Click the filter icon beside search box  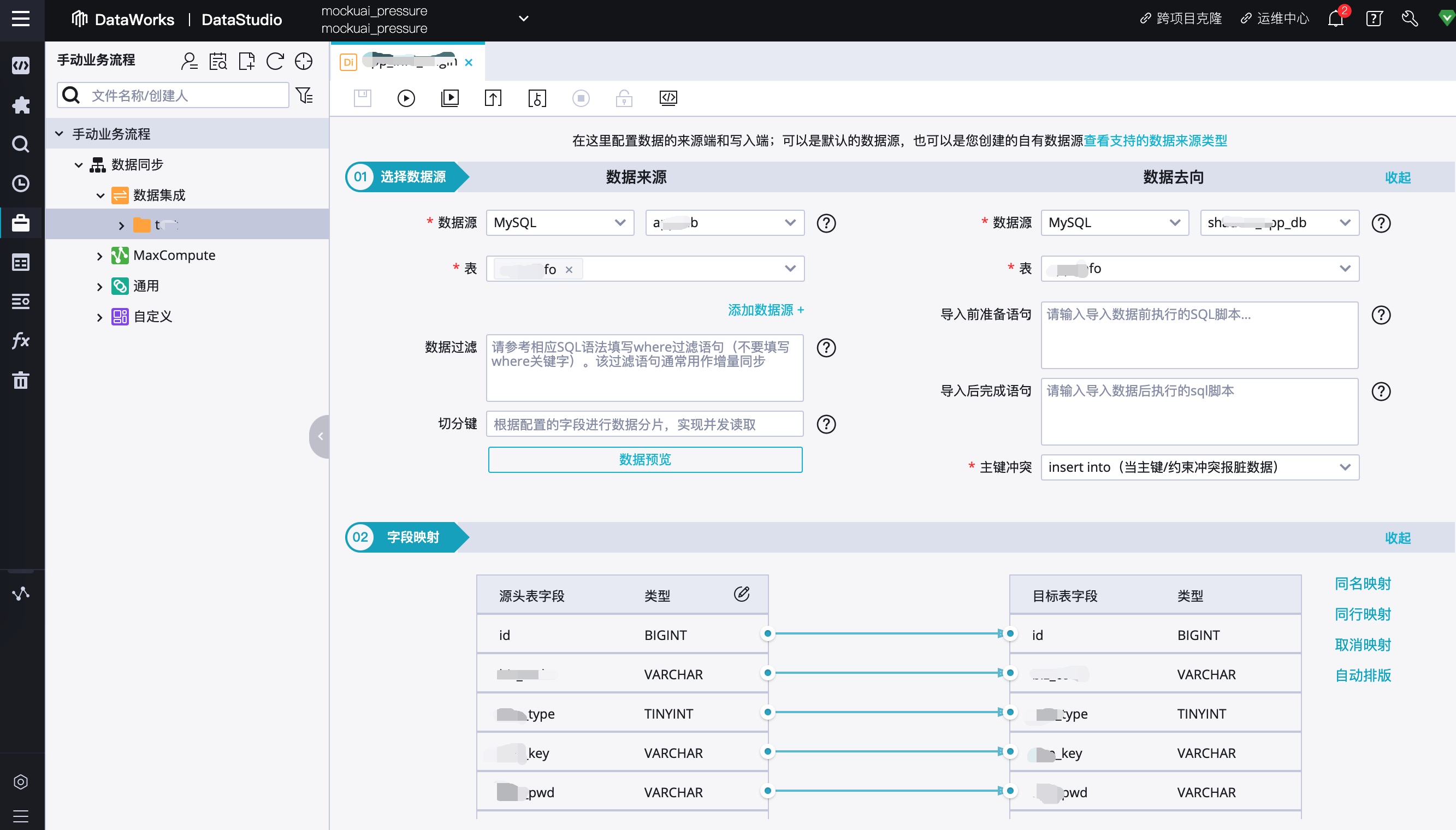305,95
